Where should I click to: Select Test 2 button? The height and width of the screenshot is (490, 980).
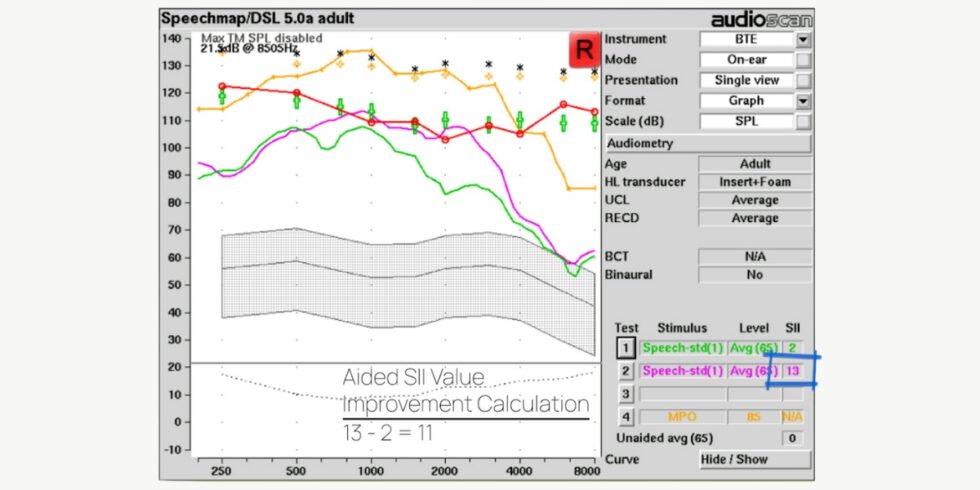pyautogui.click(x=625, y=371)
